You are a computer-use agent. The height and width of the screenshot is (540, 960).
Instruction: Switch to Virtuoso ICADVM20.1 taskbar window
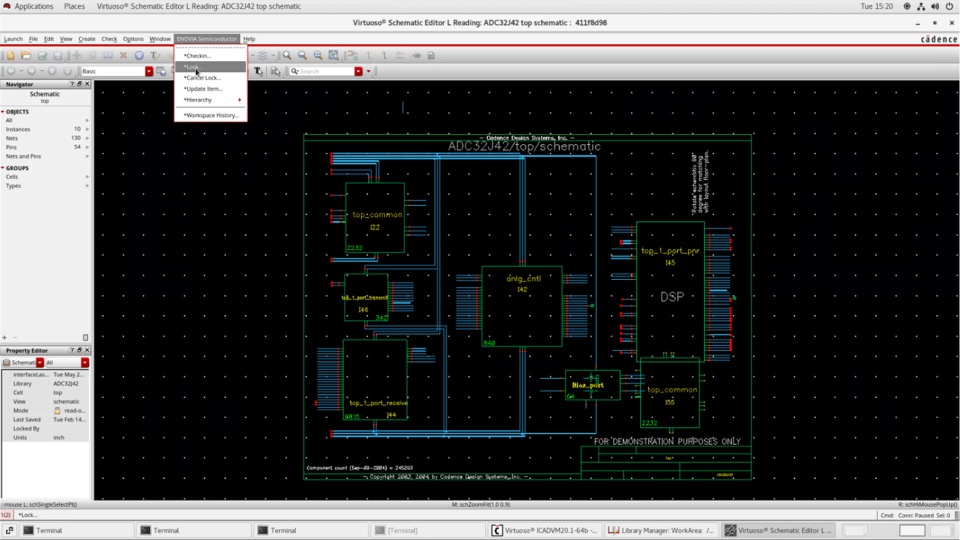coord(545,530)
